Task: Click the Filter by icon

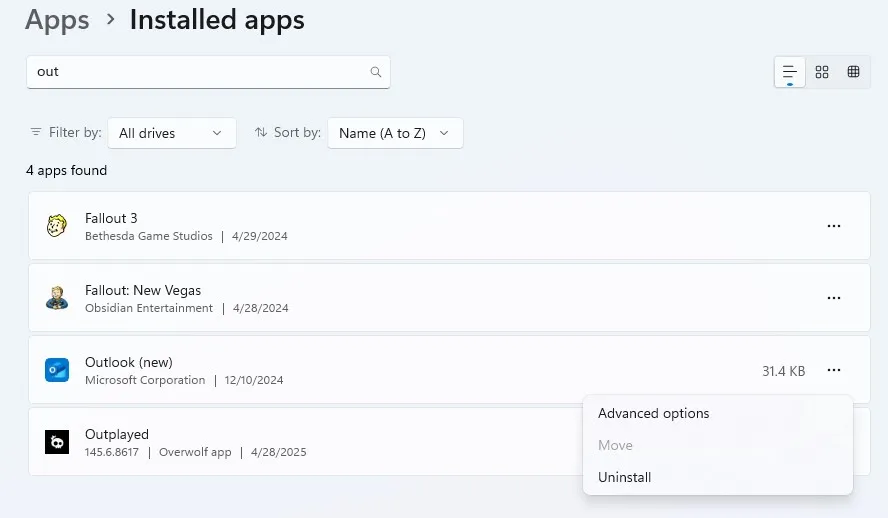Action: tap(36, 132)
